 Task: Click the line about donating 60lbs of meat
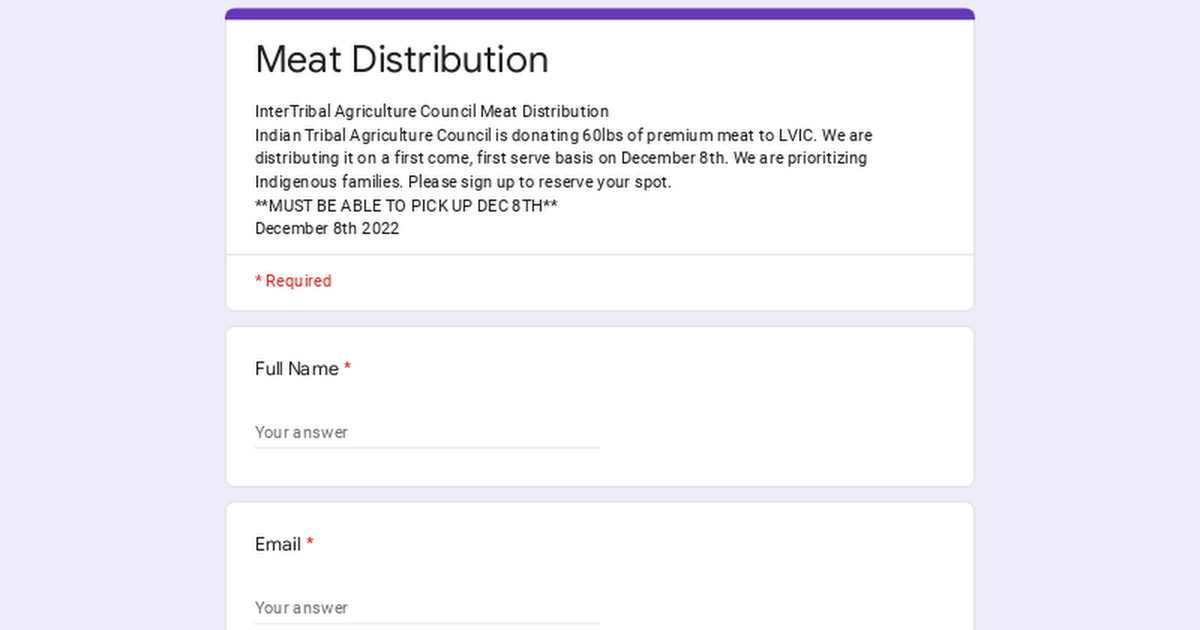tap(563, 135)
